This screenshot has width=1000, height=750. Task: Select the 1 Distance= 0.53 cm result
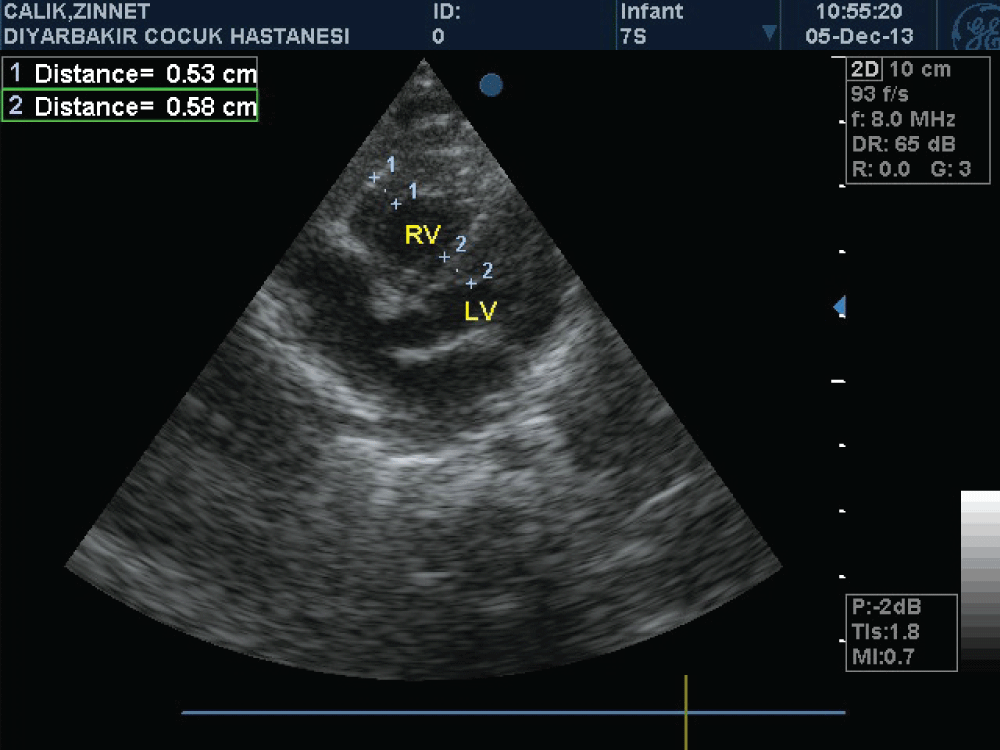(x=131, y=73)
